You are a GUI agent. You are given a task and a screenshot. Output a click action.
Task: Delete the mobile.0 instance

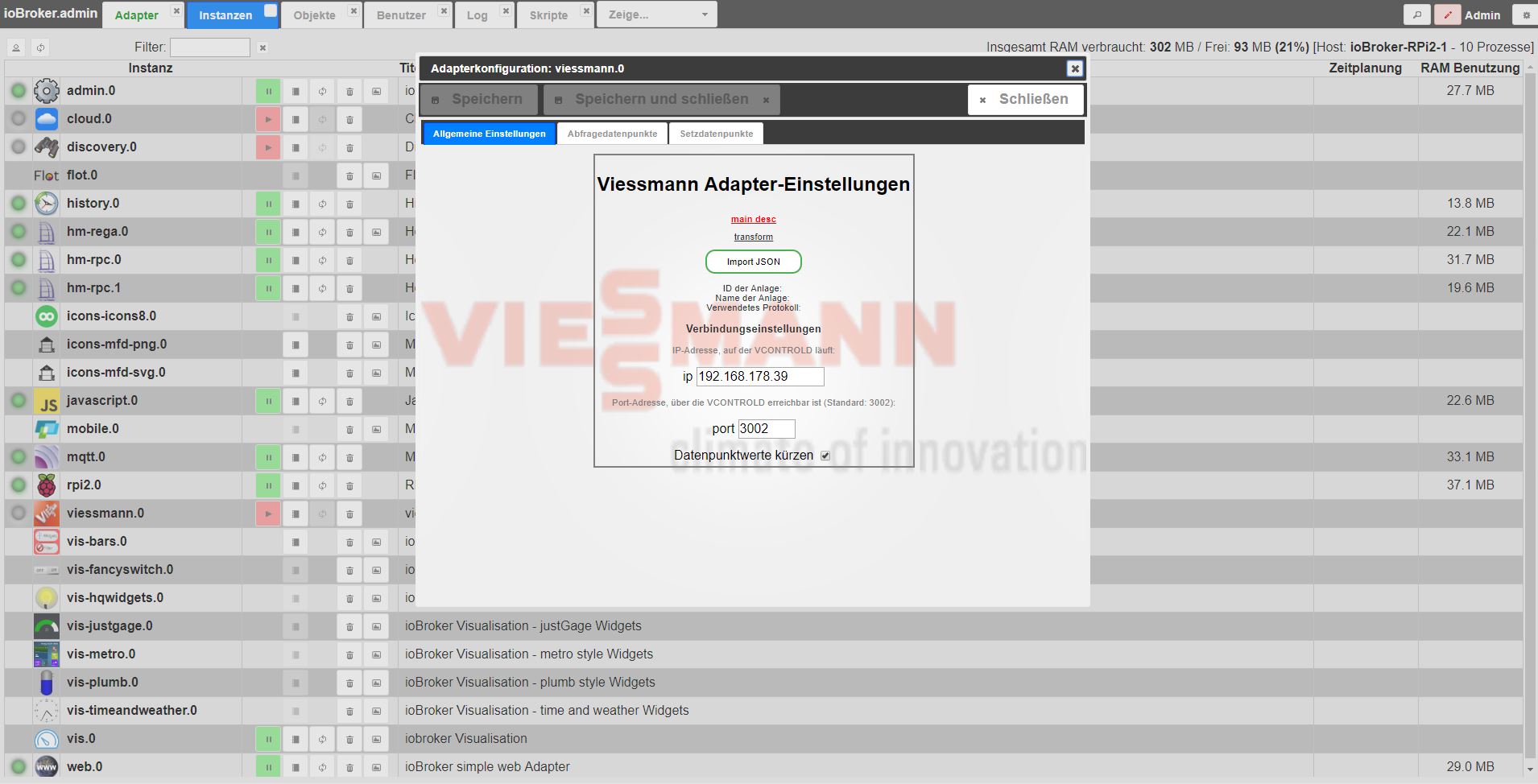pyautogui.click(x=349, y=429)
